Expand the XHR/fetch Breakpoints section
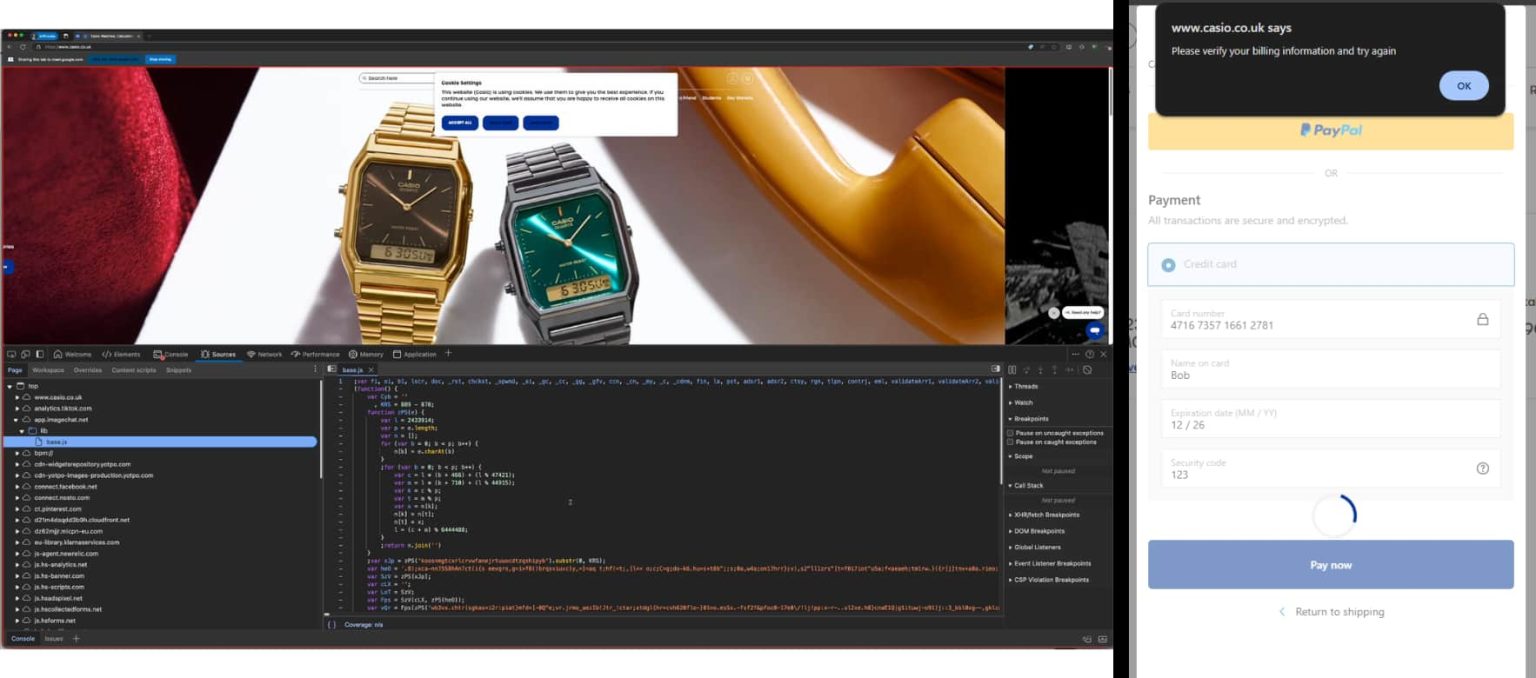The width and height of the screenshot is (1536, 678). click(x=1010, y=515)
